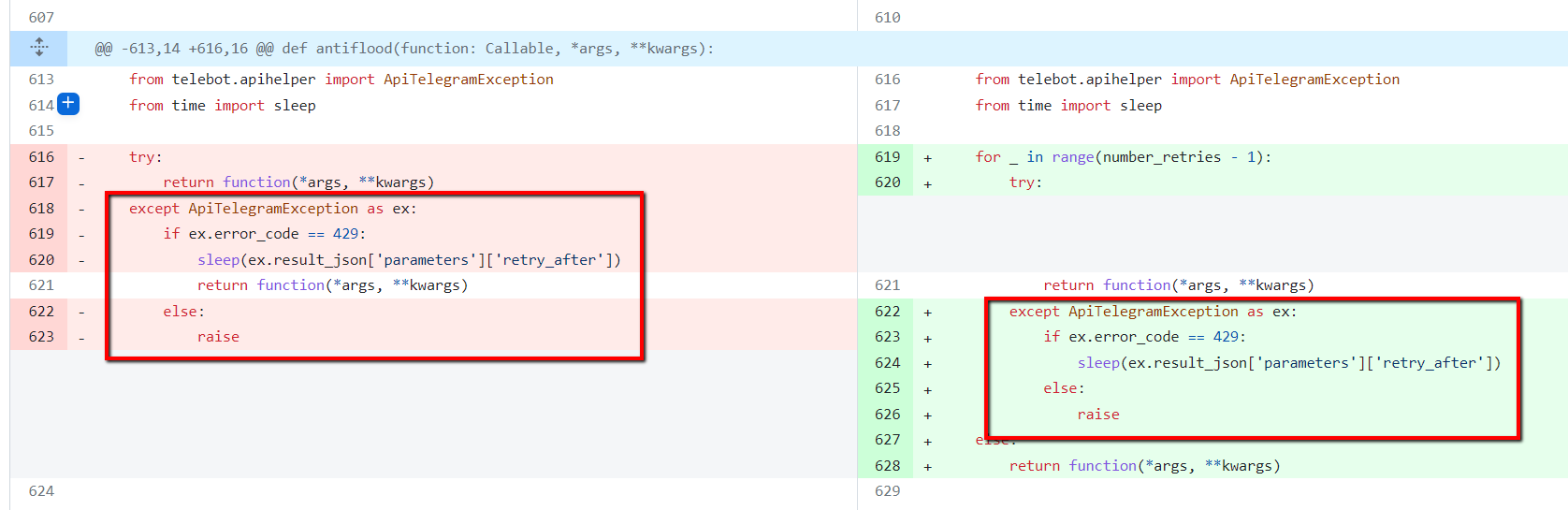Click added 'if ex.error_code == 429:' line 623
1568x510 pixels.
1145,337
